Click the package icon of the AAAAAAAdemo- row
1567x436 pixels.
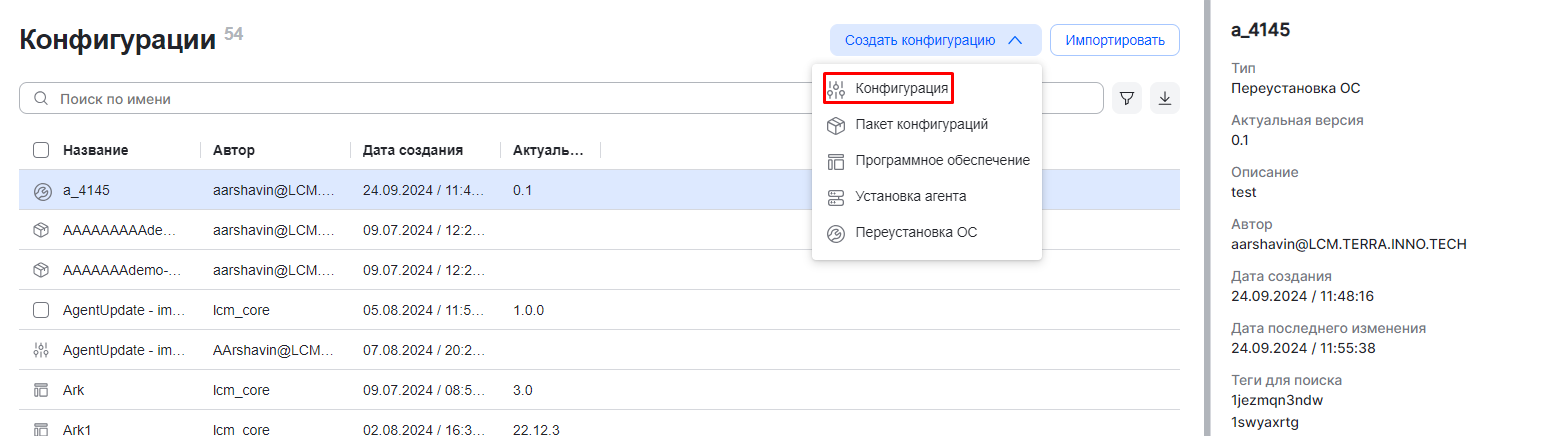click(x=41, y=270)
